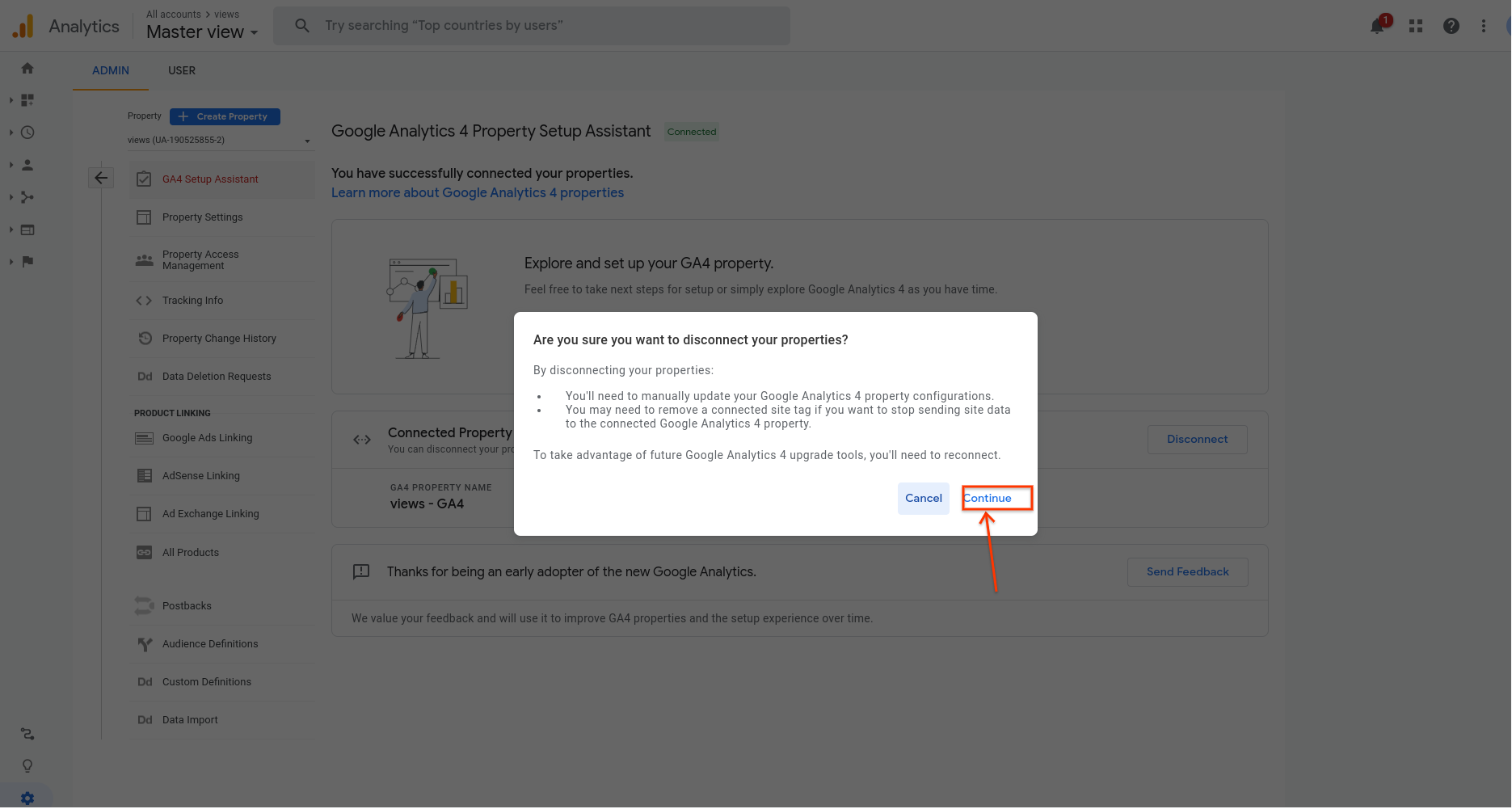Open the help question mark icon

[1451, 26]
